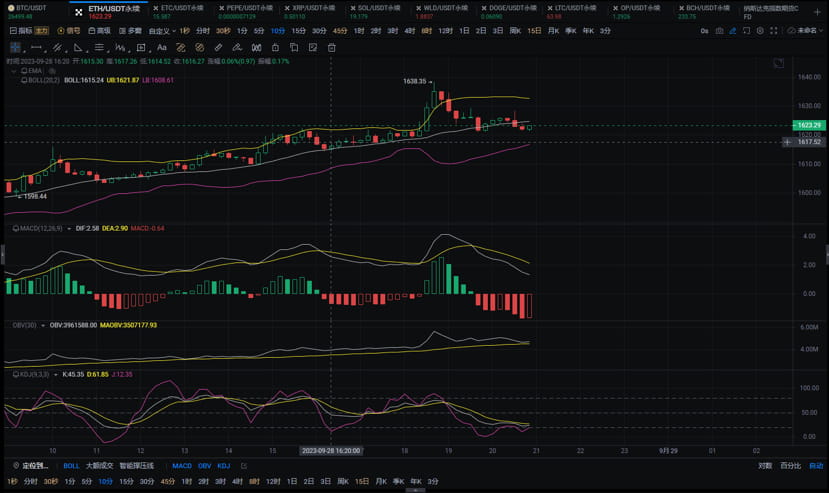Toggle the KDJ sub-indicator at bottom bar
The height and width of the screenshot is (493, 829).
click(x=224, y=466)
